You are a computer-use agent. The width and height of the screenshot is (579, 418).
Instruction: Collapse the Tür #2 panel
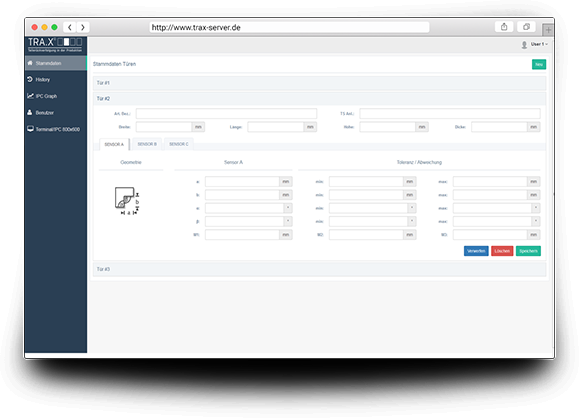[319, 99]
